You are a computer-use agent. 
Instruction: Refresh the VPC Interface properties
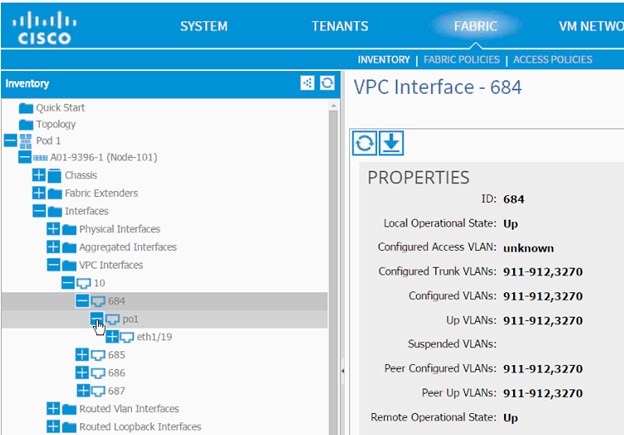coord(365,143)
